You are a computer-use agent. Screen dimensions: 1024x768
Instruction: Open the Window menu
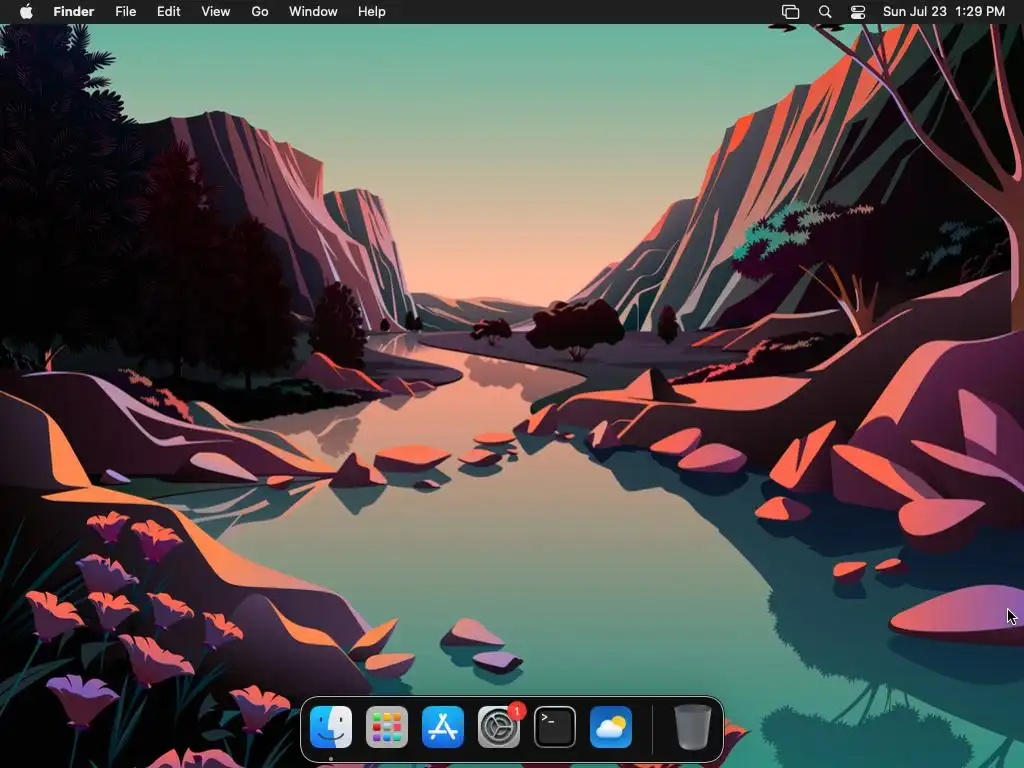pos(313,12)
